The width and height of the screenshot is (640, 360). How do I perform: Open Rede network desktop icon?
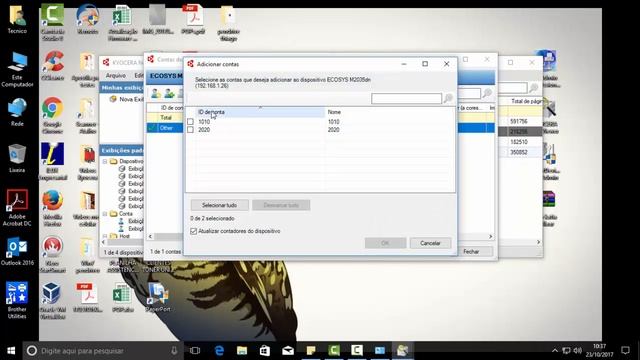[17, 112]
